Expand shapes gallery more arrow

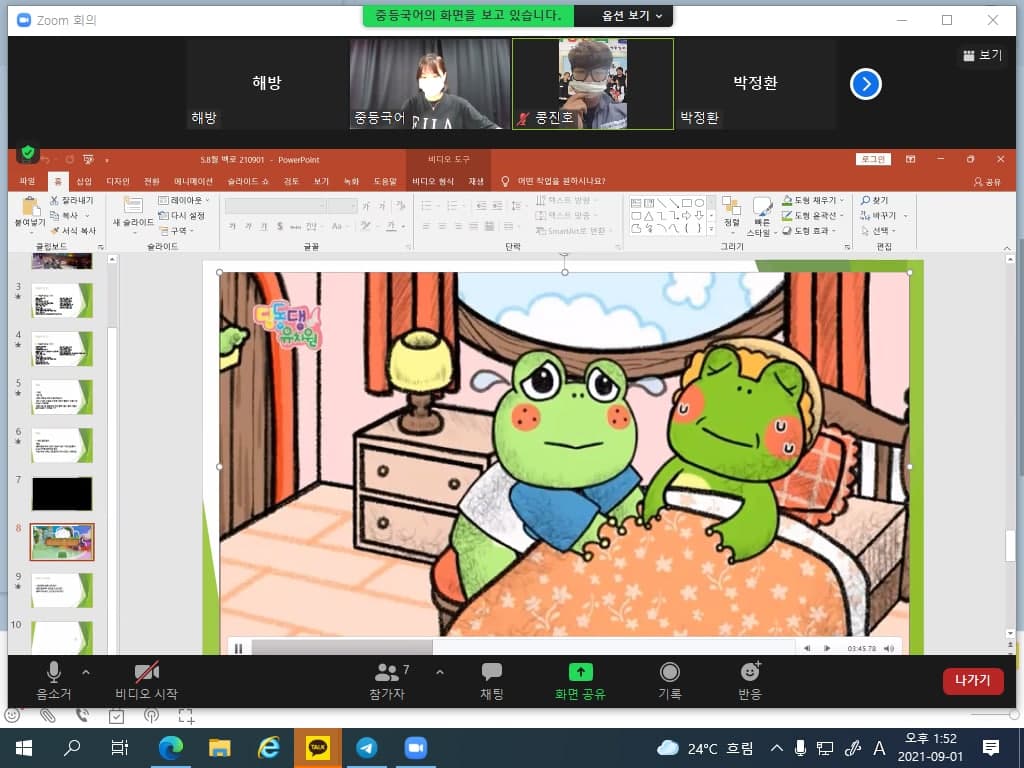coord(711,229)
